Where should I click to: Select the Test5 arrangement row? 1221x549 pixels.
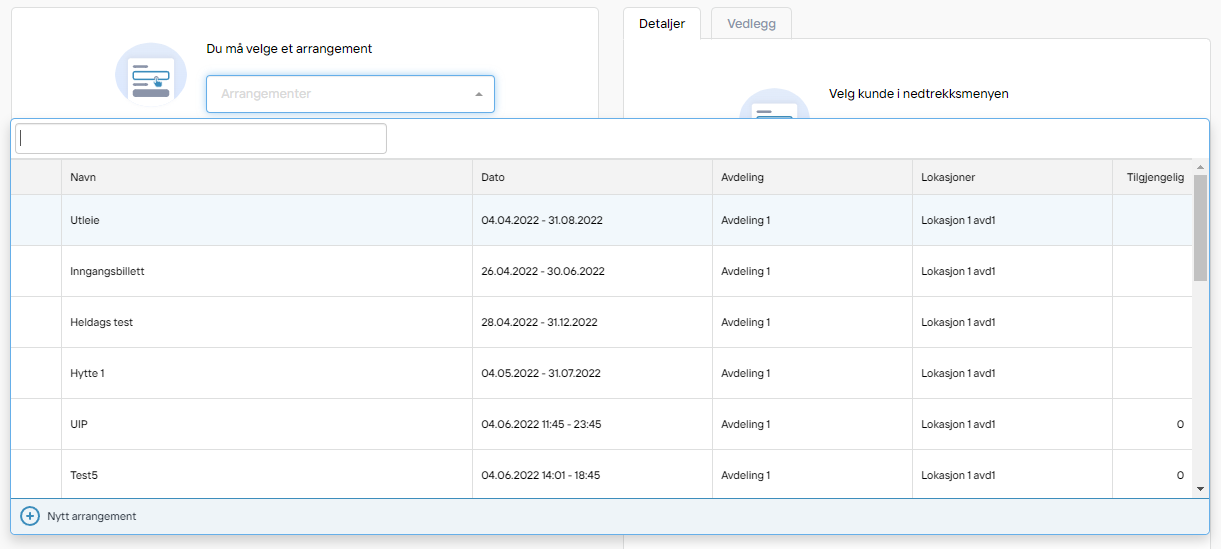point(602,475)
